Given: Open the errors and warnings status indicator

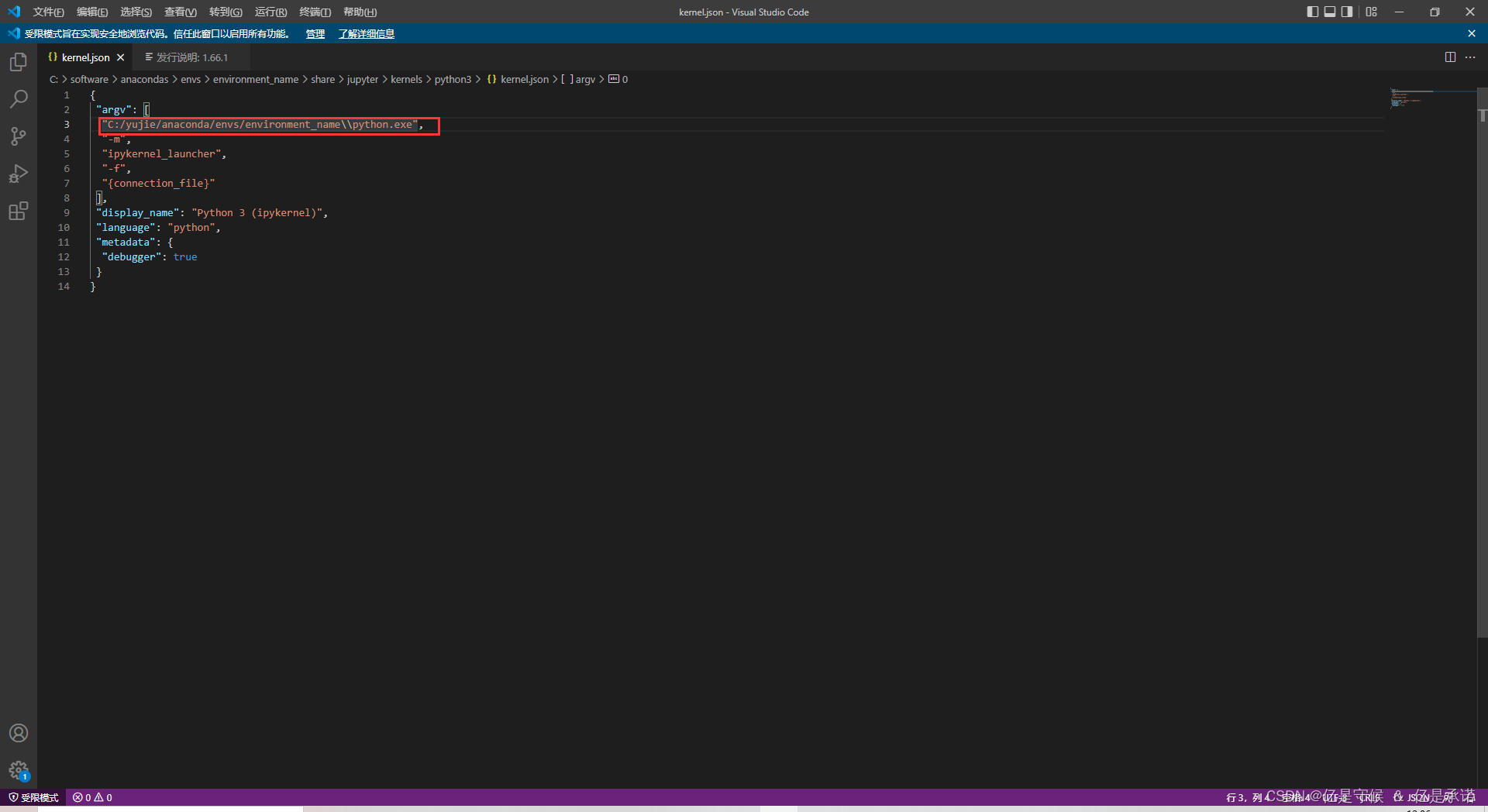Looking at the screenshot, I should coord(92,797).
